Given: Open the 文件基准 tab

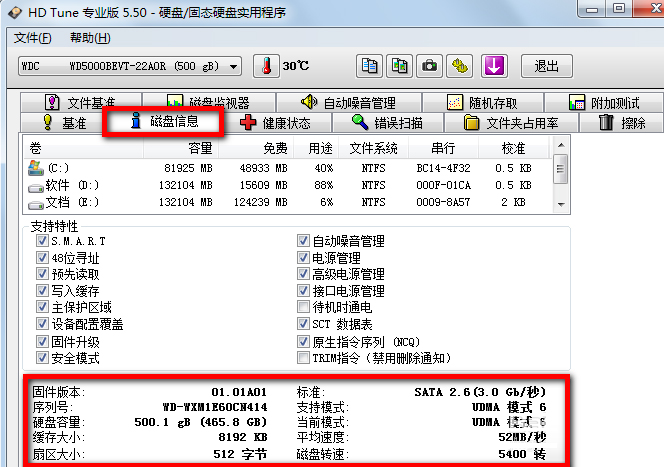Looking at the screenshot, I should tap(81, 102).
